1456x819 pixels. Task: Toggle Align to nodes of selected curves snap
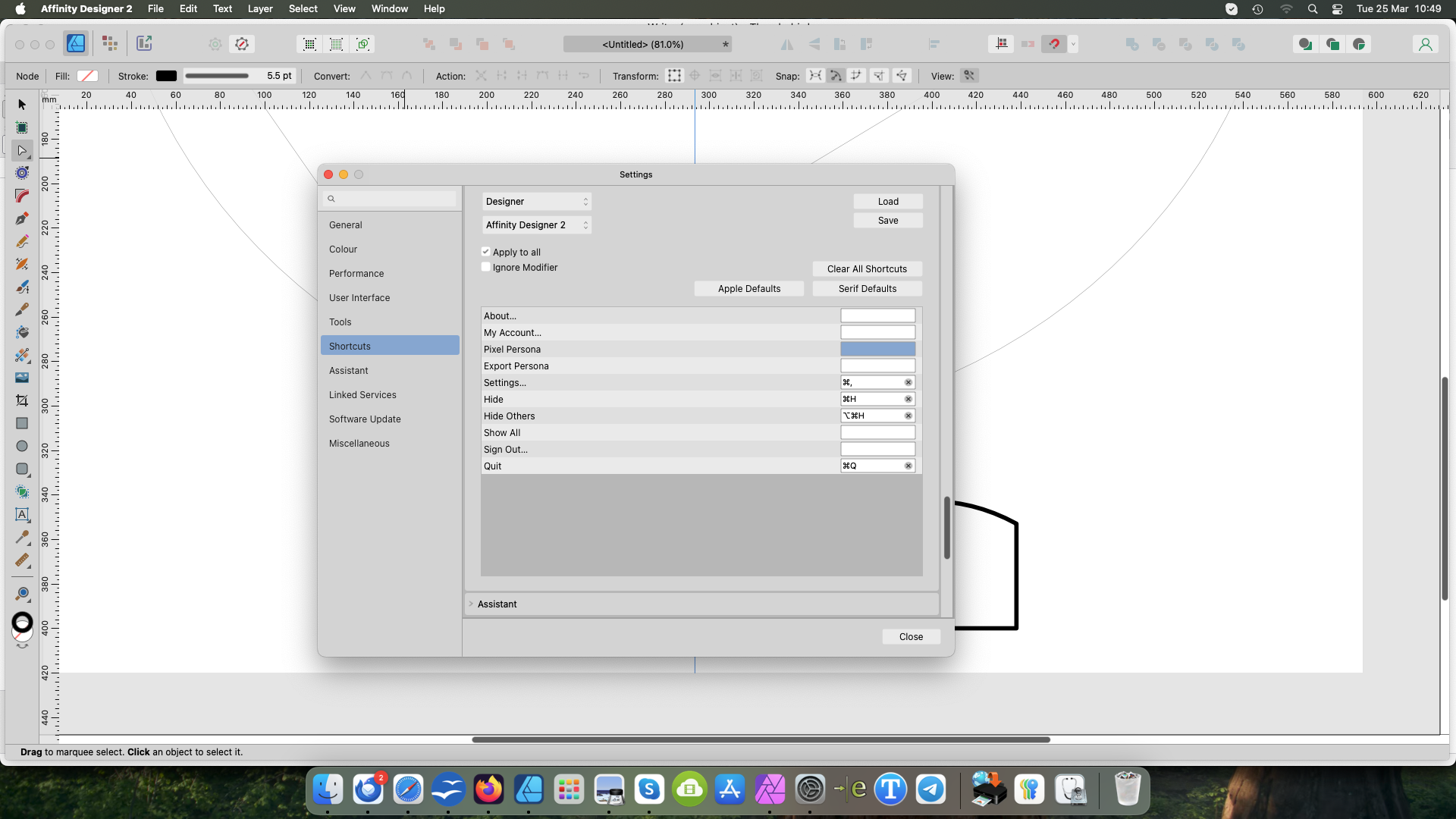[815, 76]
